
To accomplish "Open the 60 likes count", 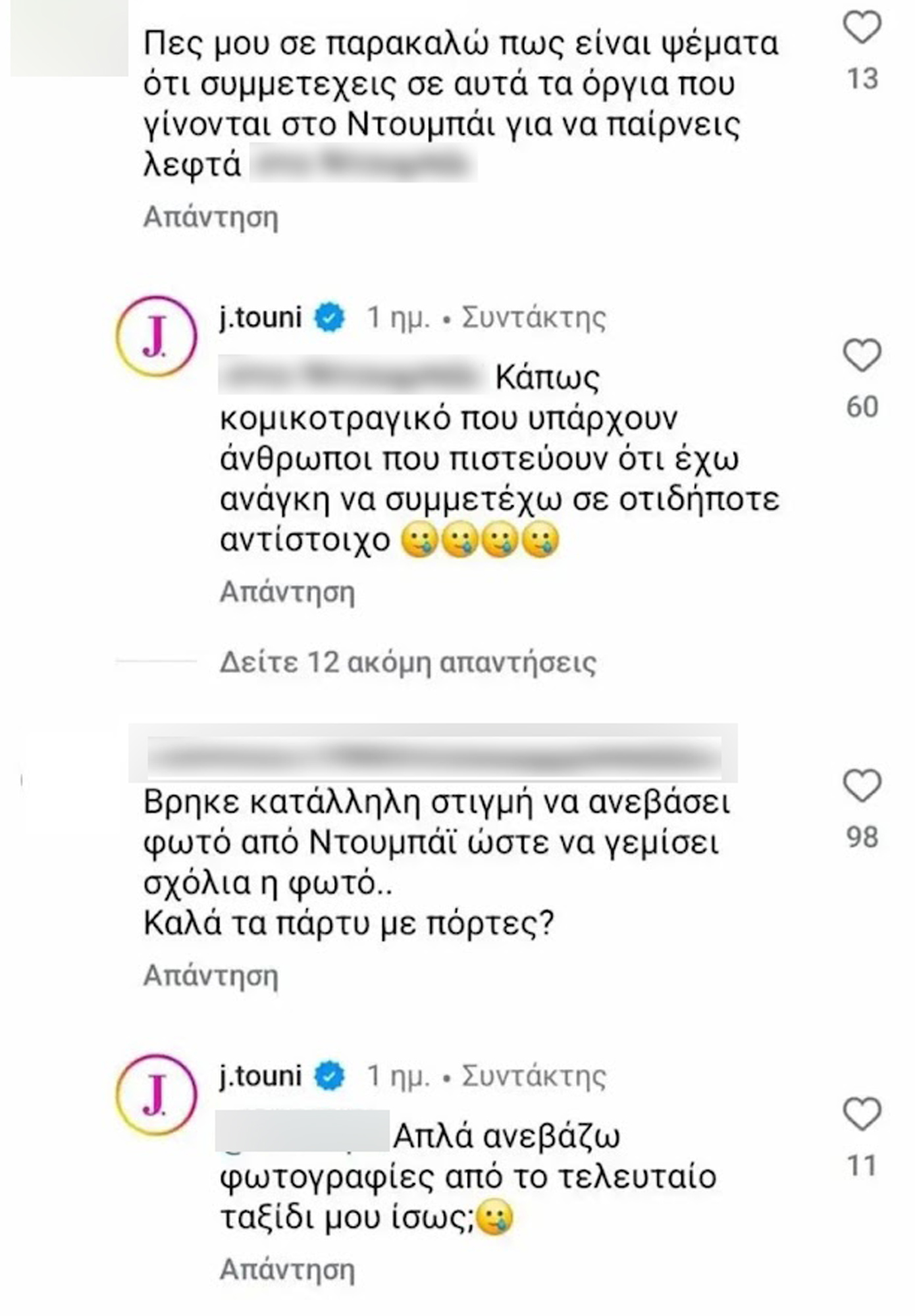I will (862, 407).
